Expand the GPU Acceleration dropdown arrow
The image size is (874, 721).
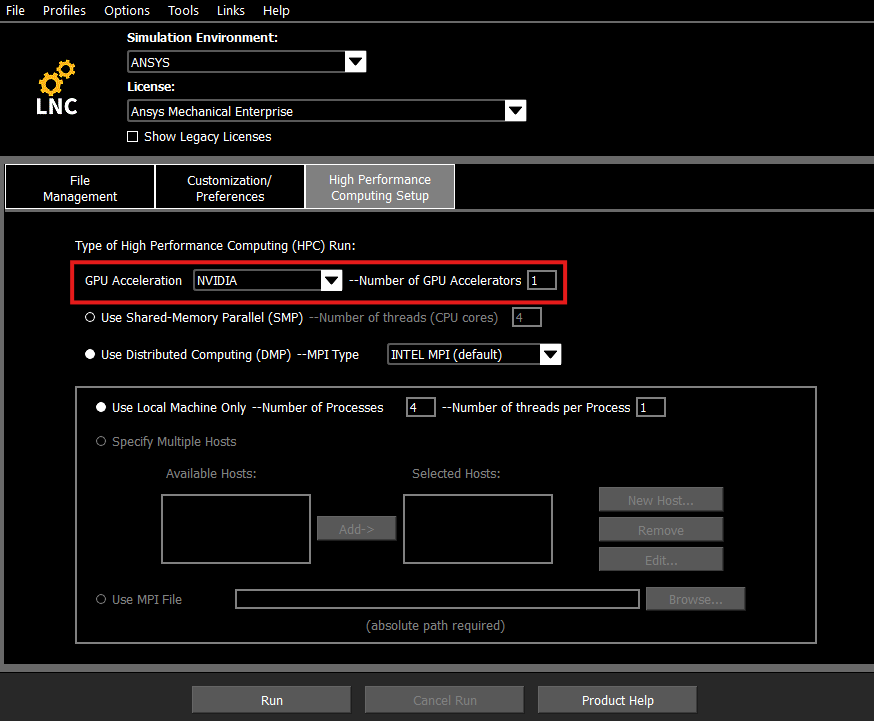pos(331,280)
